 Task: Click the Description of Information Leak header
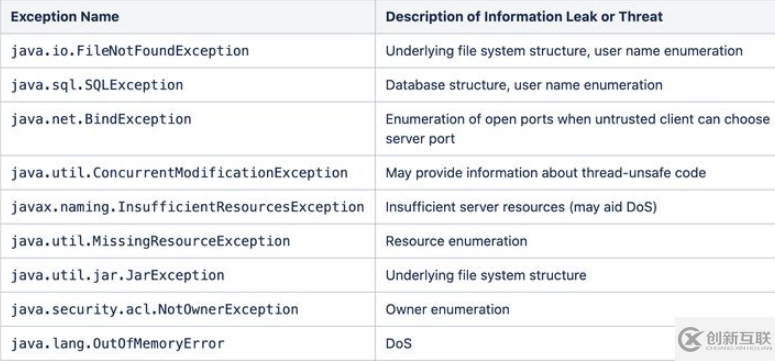click(524, 16)
